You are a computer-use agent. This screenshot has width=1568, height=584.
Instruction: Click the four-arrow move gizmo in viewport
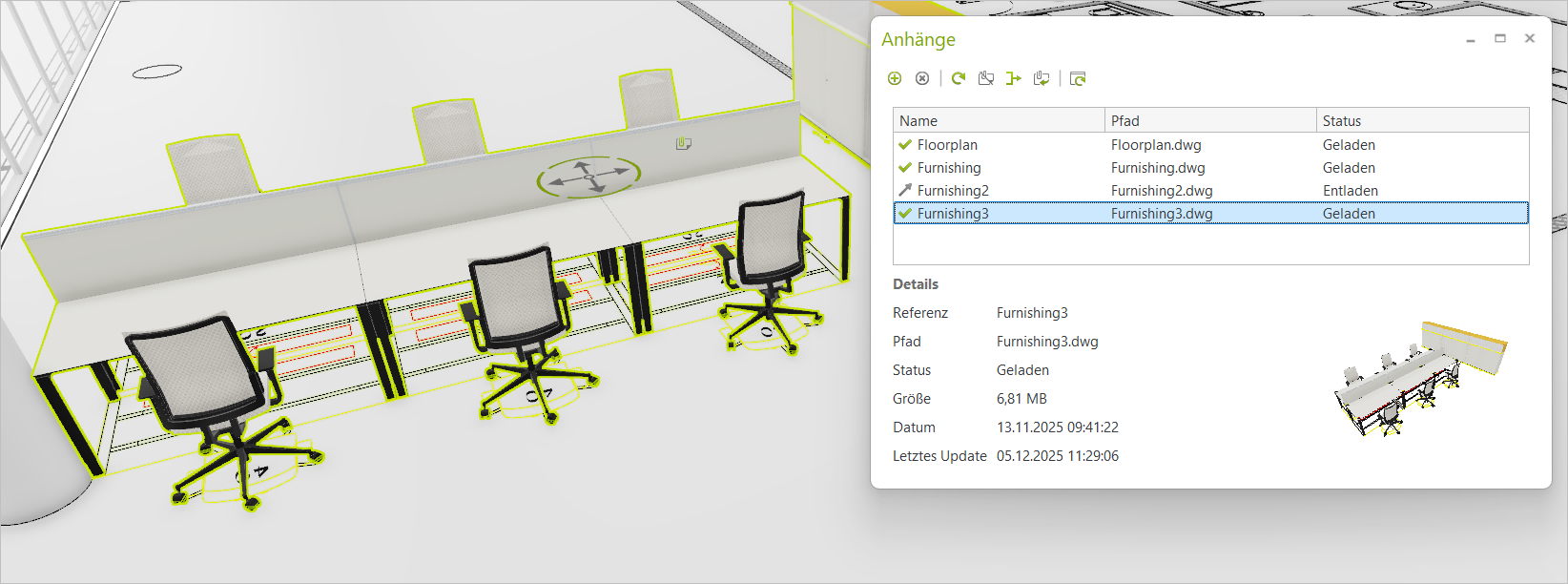click(588, 177)
